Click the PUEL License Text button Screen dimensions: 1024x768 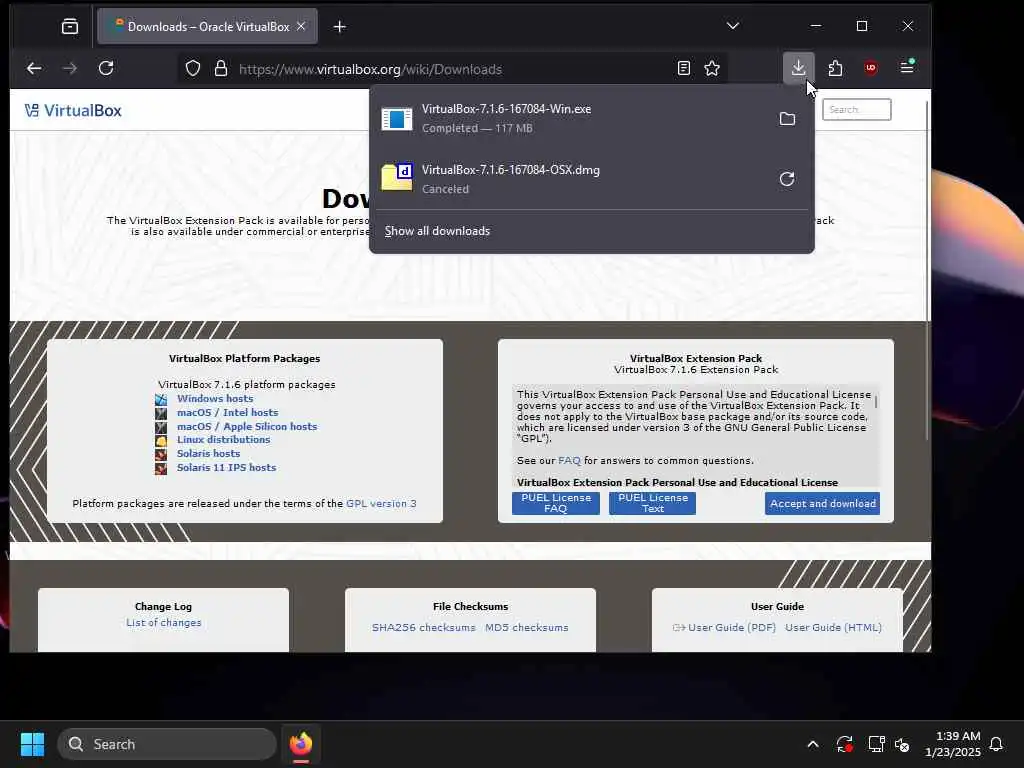(652, 503)
